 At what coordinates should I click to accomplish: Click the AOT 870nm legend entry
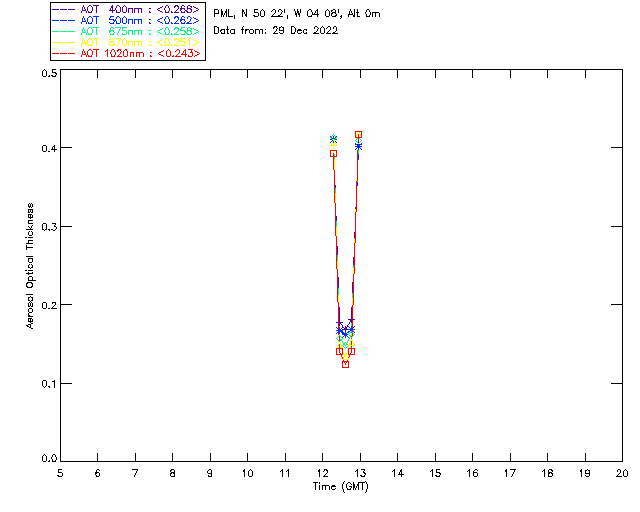(126, 42)
